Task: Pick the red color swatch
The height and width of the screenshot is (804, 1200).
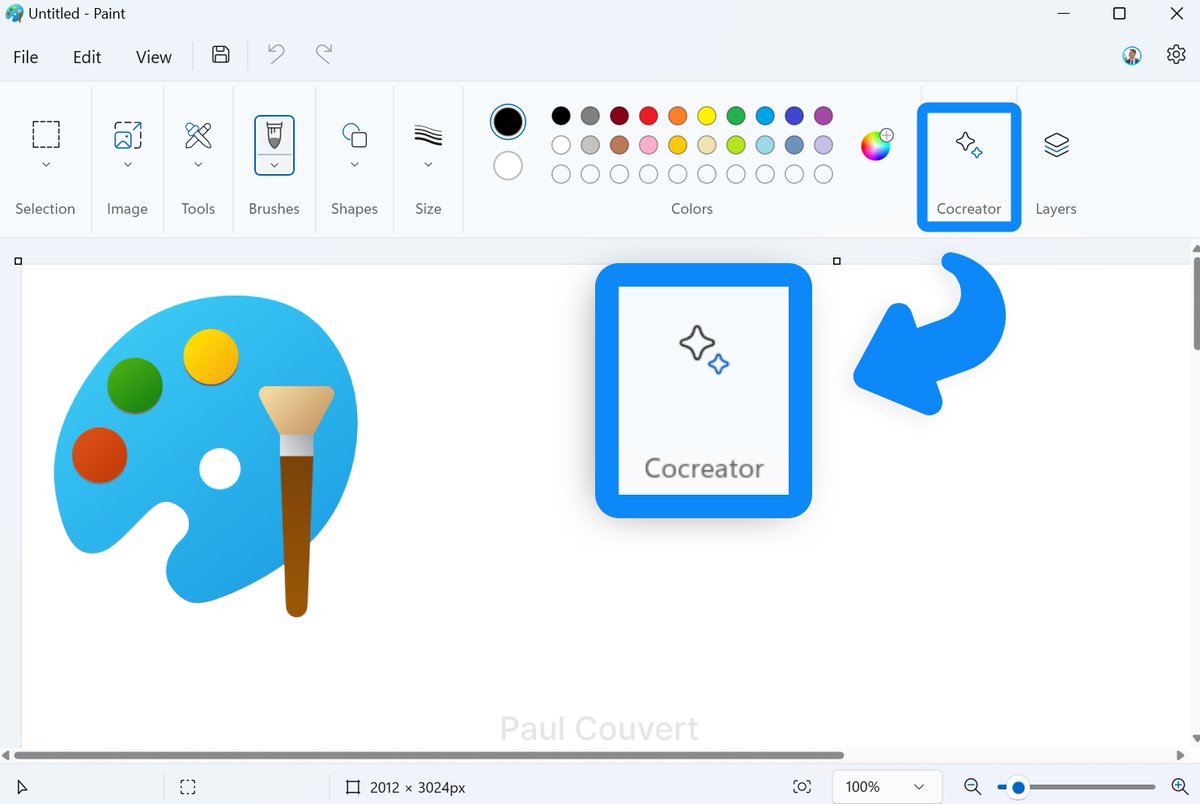Action: click(648, 116)
